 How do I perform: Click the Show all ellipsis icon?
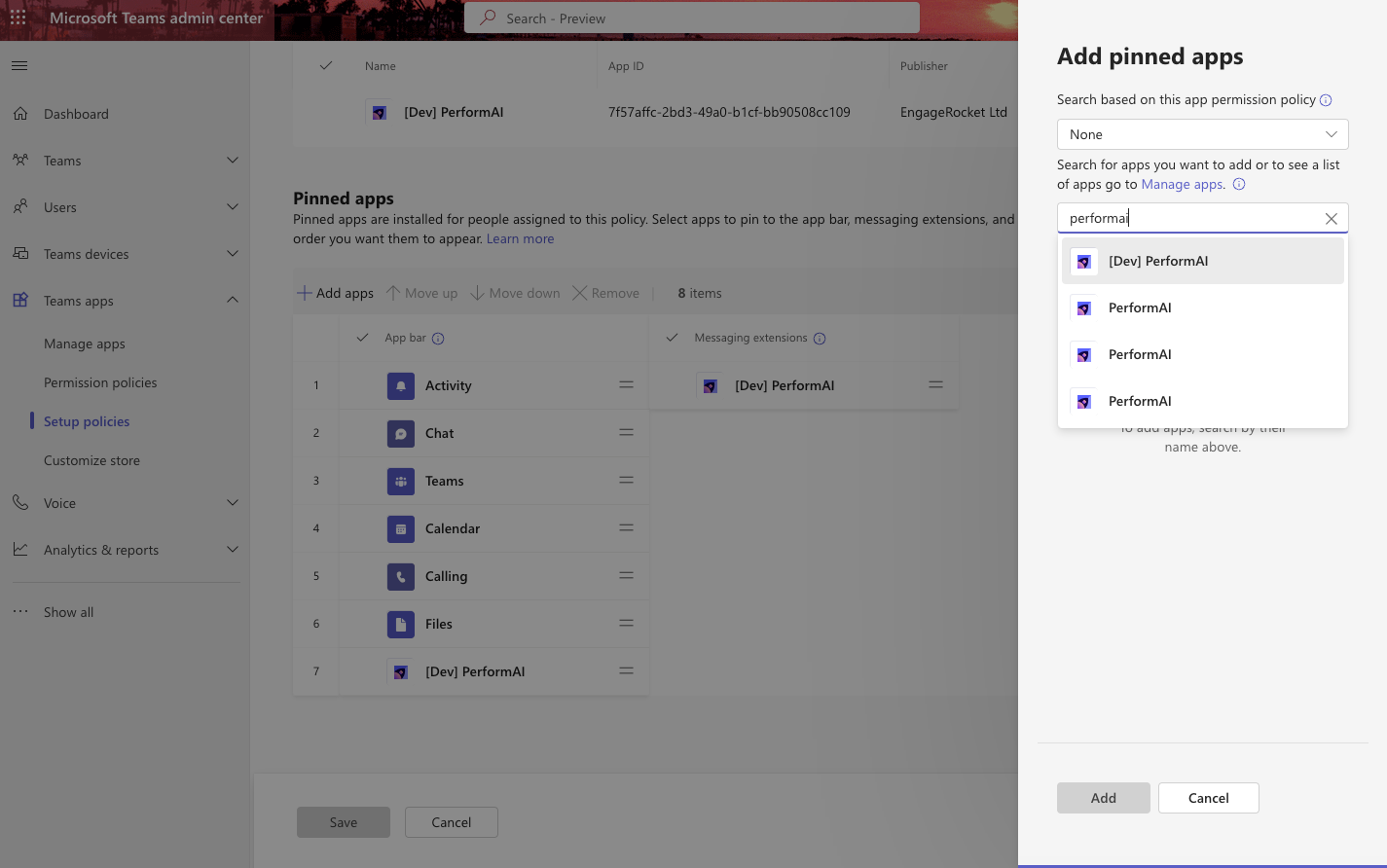[x=20, y=611]
